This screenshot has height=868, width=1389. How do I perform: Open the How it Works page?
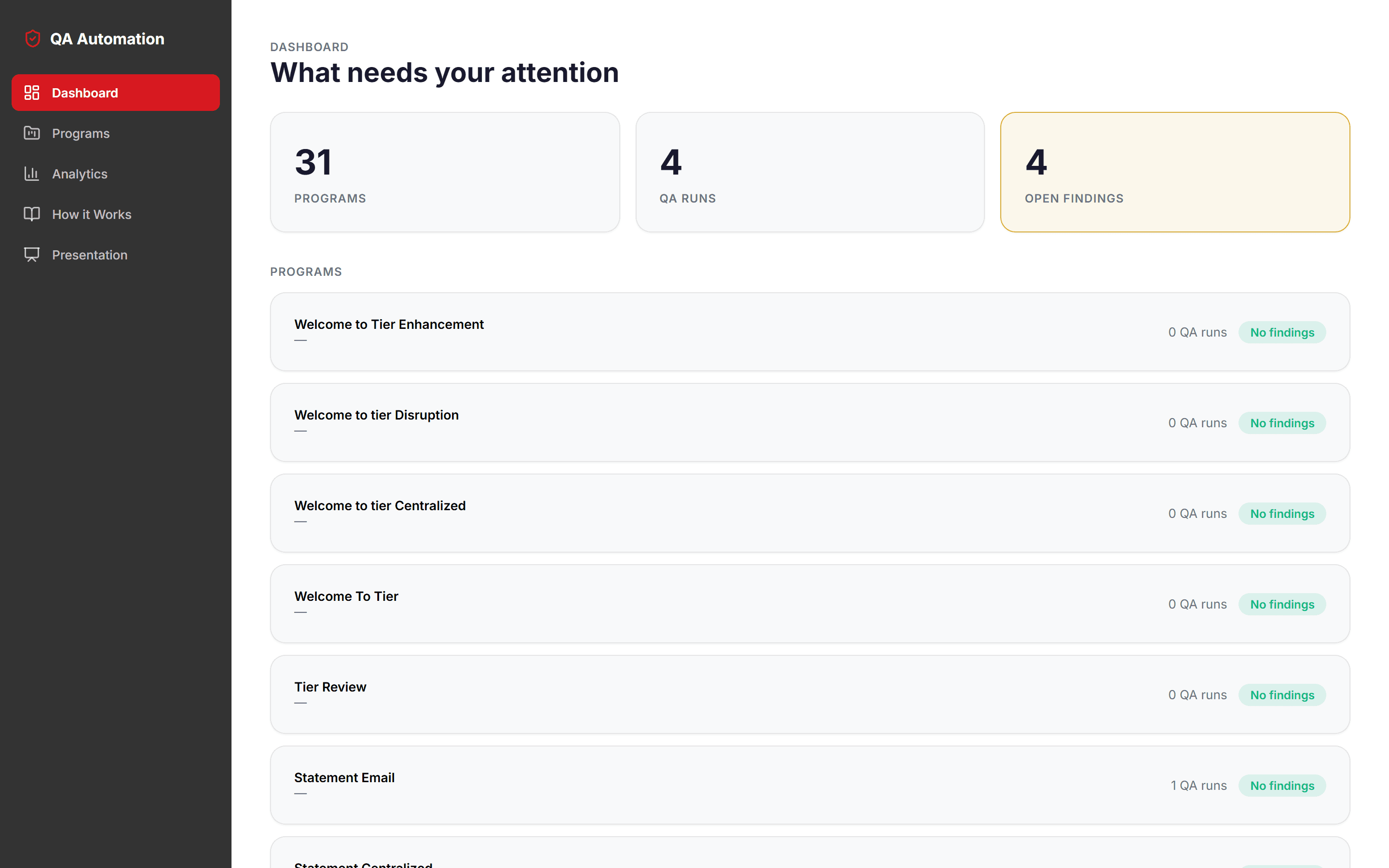(115, 214)
